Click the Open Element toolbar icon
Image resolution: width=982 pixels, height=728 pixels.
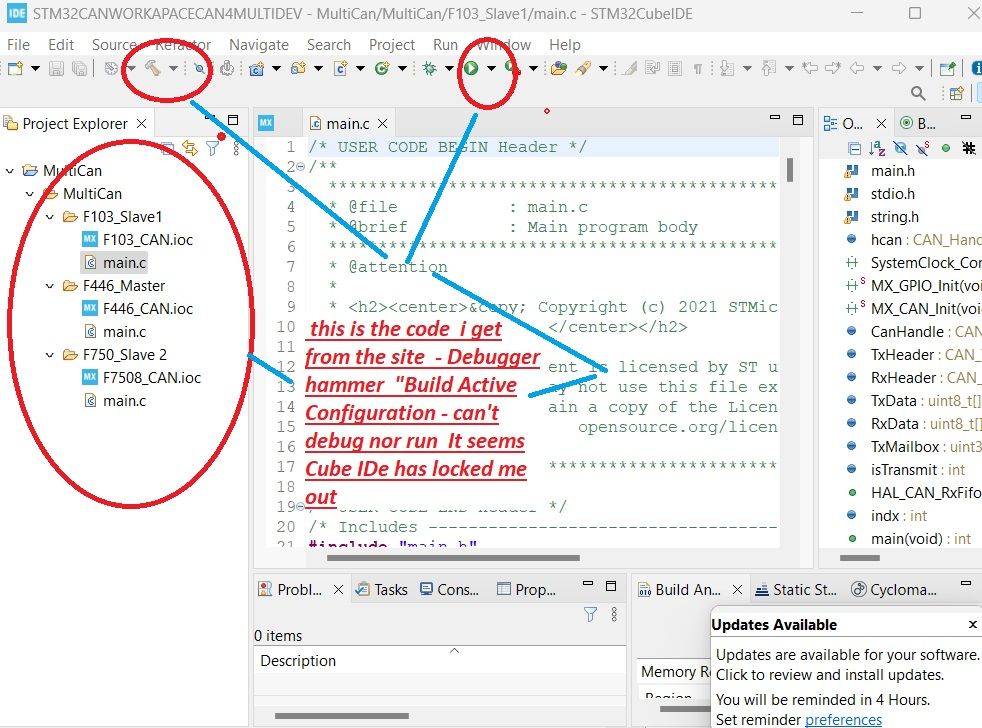(x=559, y=68)
